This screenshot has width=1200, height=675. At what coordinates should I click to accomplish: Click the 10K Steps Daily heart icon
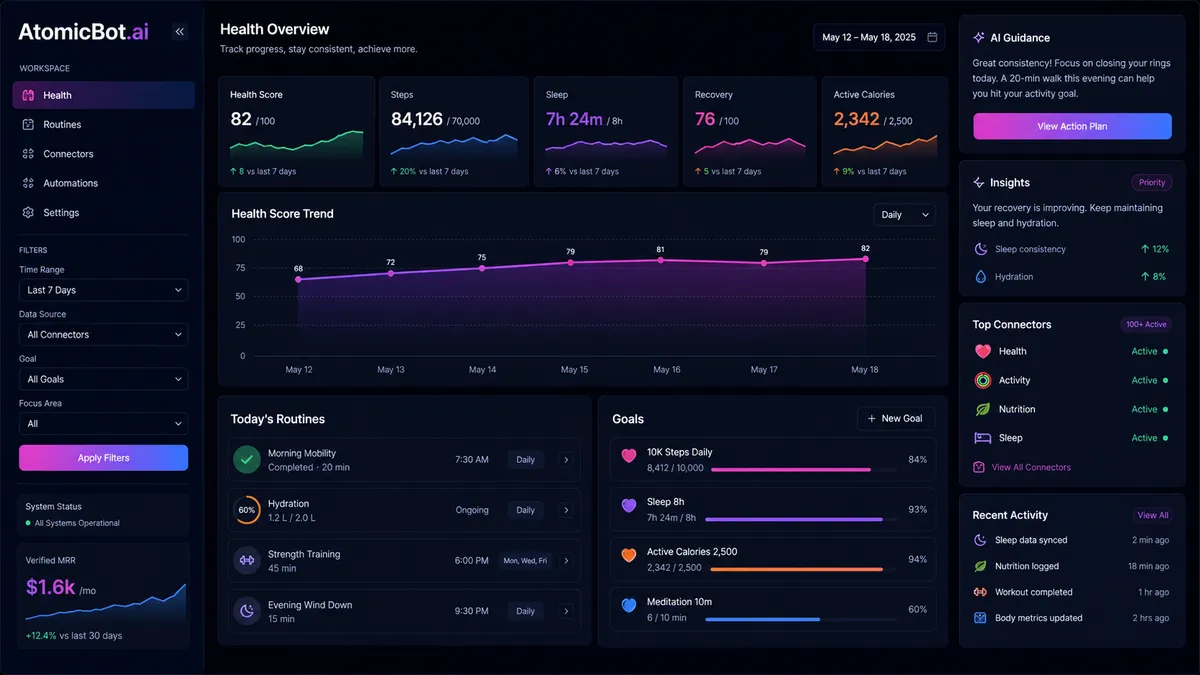(x=629, y=456)
